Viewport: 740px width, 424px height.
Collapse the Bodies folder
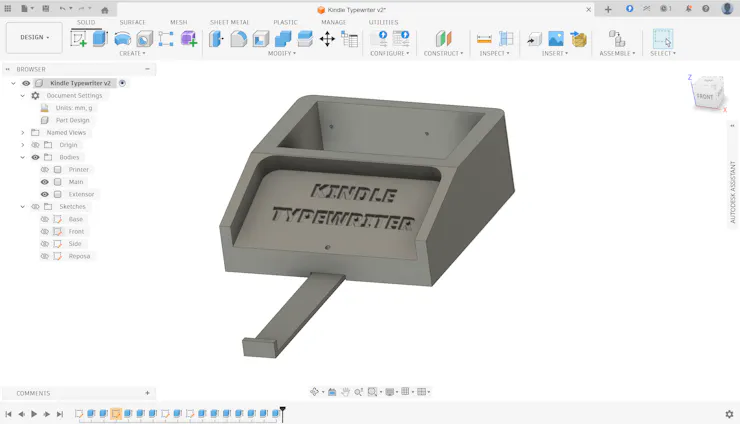[23, 157]
